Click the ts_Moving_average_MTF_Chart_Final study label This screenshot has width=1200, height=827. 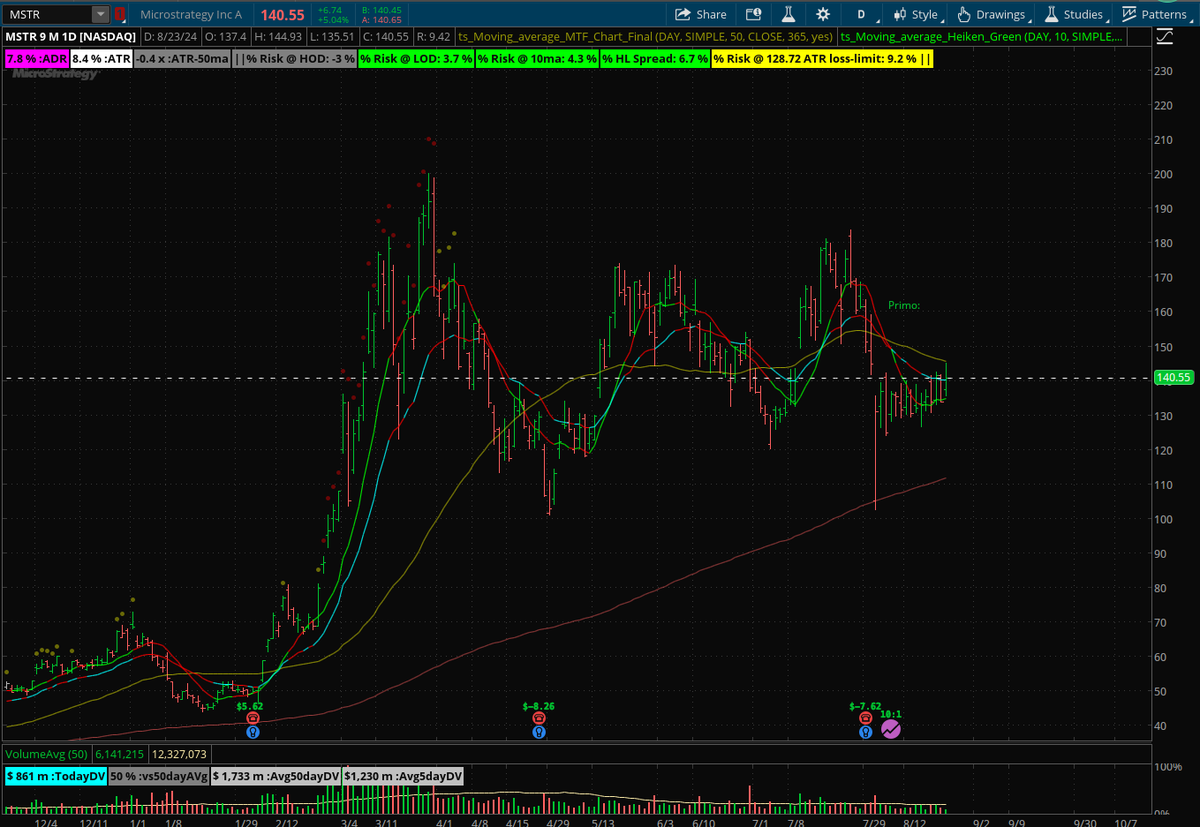coord(647,36)
